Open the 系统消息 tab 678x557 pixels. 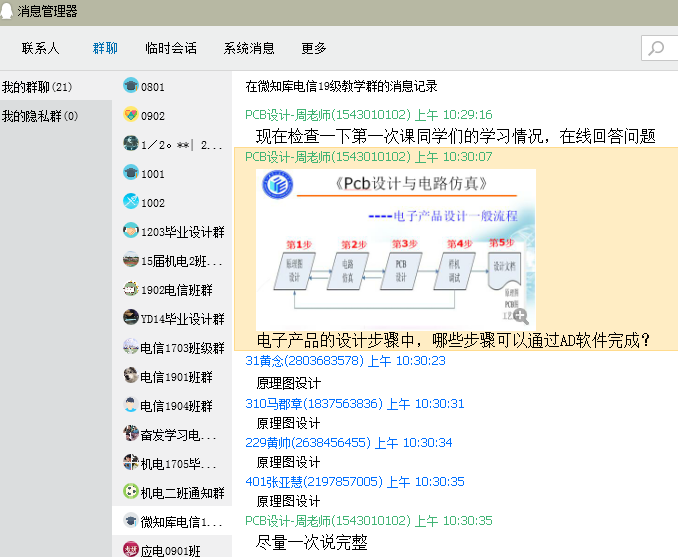[249, 48]
